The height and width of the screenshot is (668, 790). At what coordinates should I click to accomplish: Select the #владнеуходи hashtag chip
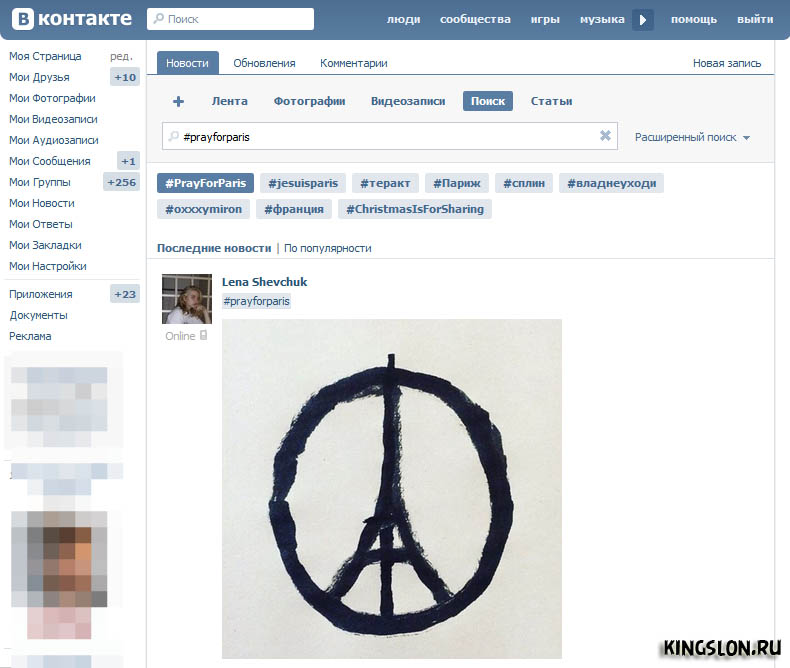[612, 183]
